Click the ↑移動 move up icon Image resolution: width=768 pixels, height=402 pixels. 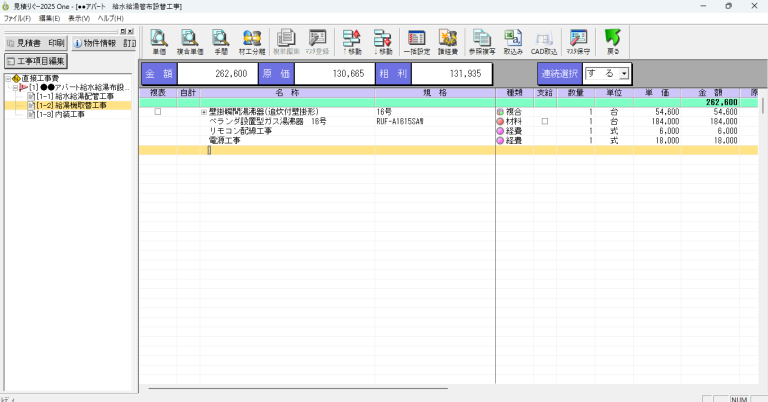(351, 42)
